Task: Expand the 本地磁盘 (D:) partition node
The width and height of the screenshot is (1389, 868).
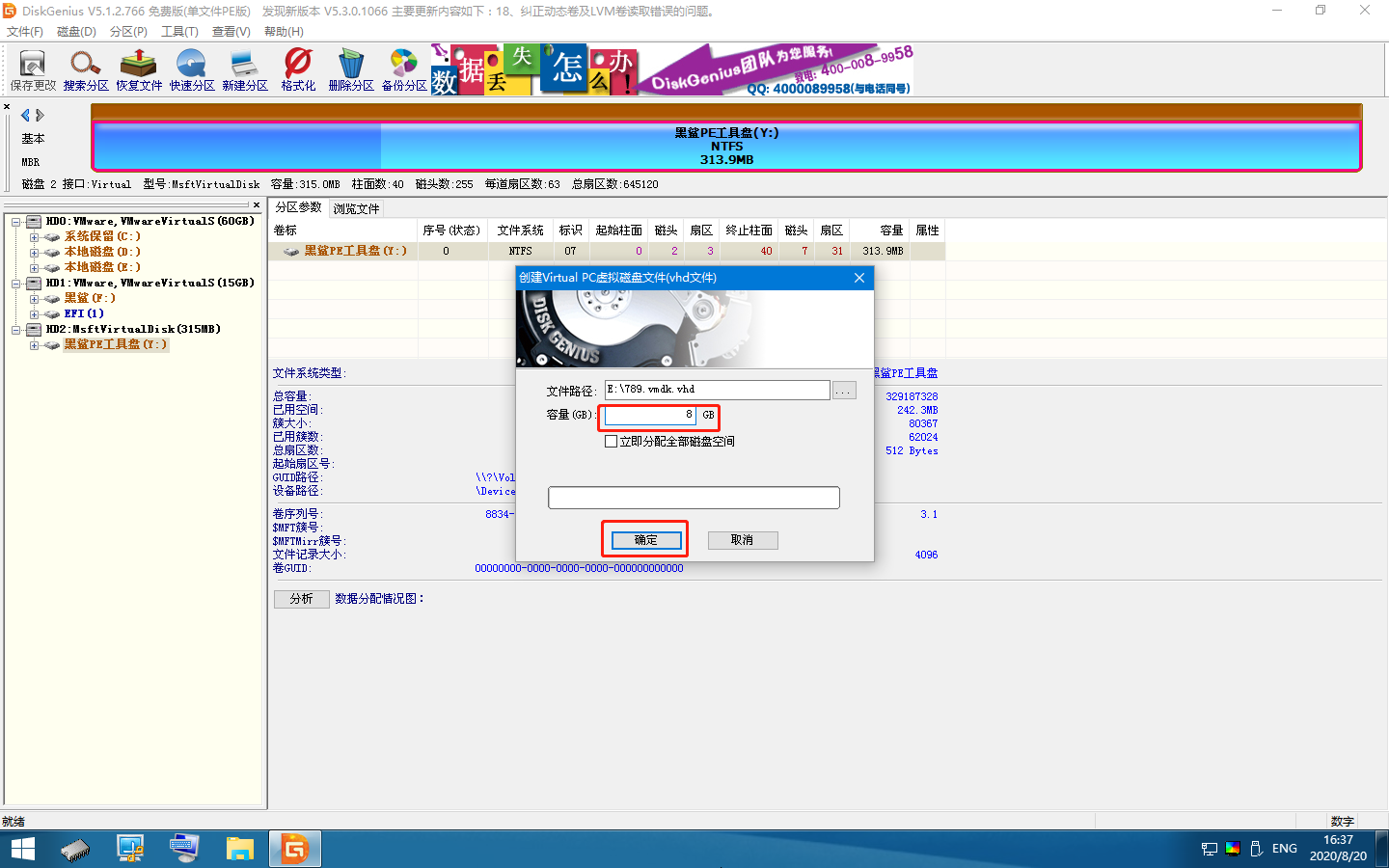Action: tap(35, 253)
